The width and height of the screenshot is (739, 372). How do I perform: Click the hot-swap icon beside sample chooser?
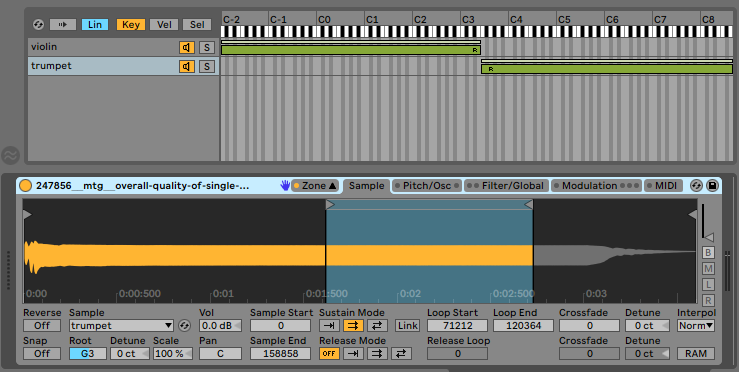(184, 325)
